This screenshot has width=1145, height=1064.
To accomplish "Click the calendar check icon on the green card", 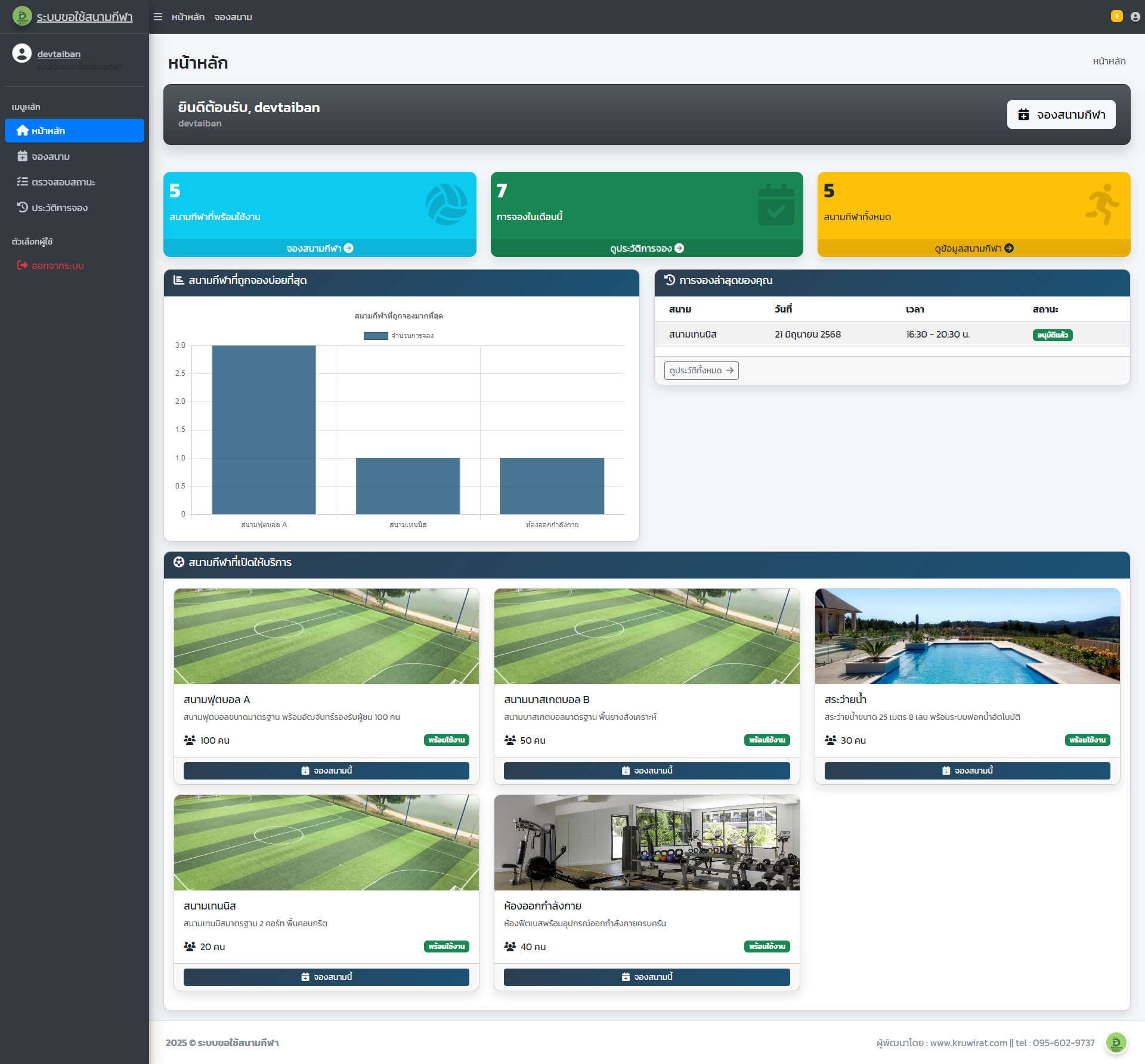I will (775, 205).
